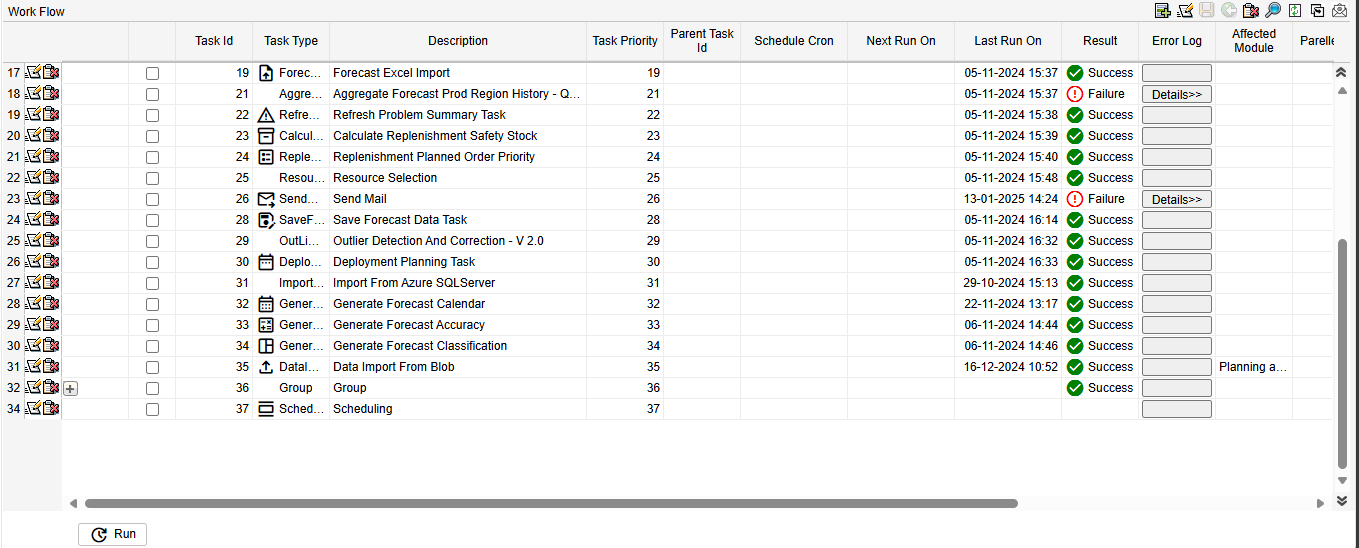Click delete icon for row 17 Forecast Excel Import
This screenshot has height=548, width=1359.
51,73
